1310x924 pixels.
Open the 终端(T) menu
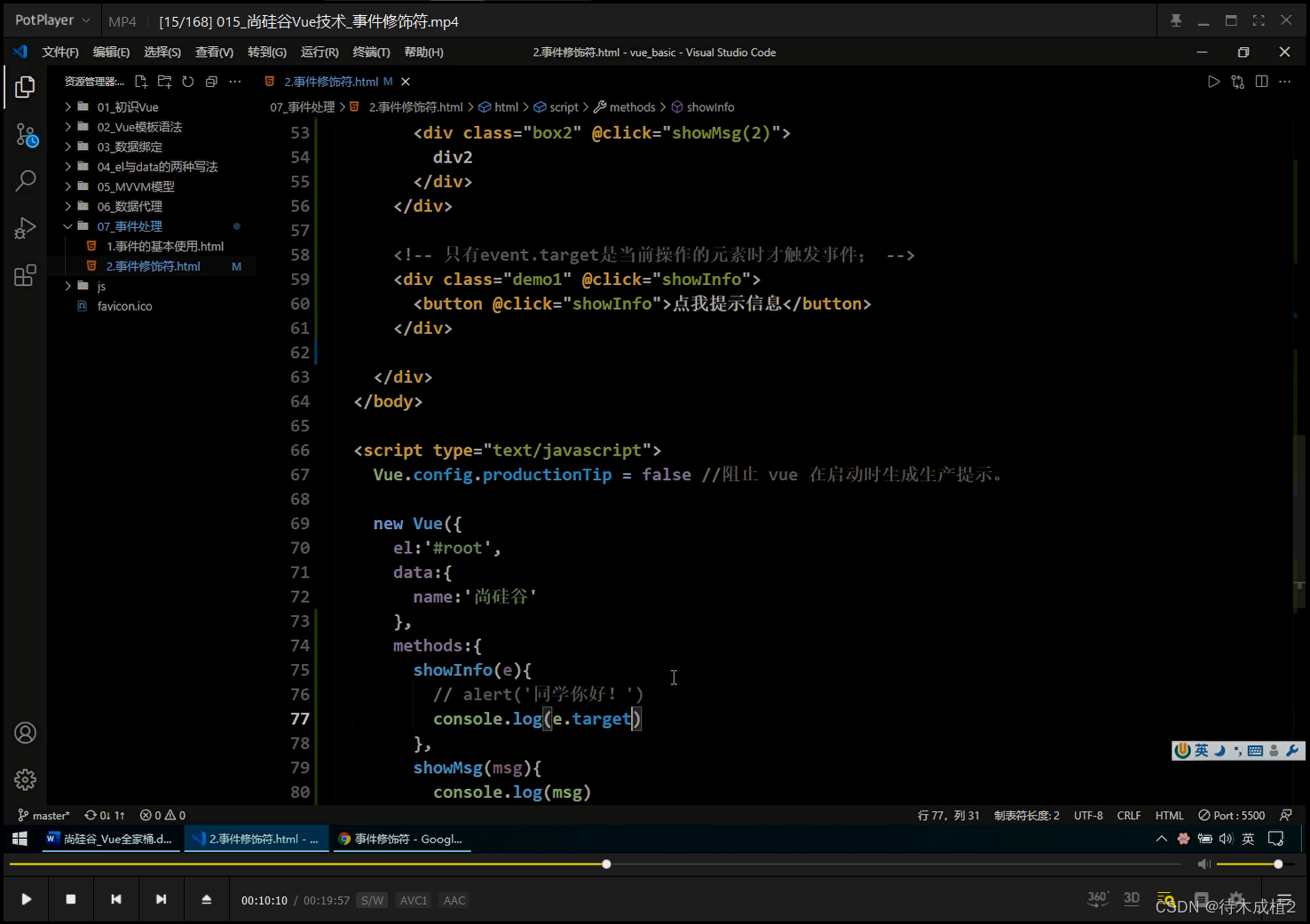pos(371,52)
